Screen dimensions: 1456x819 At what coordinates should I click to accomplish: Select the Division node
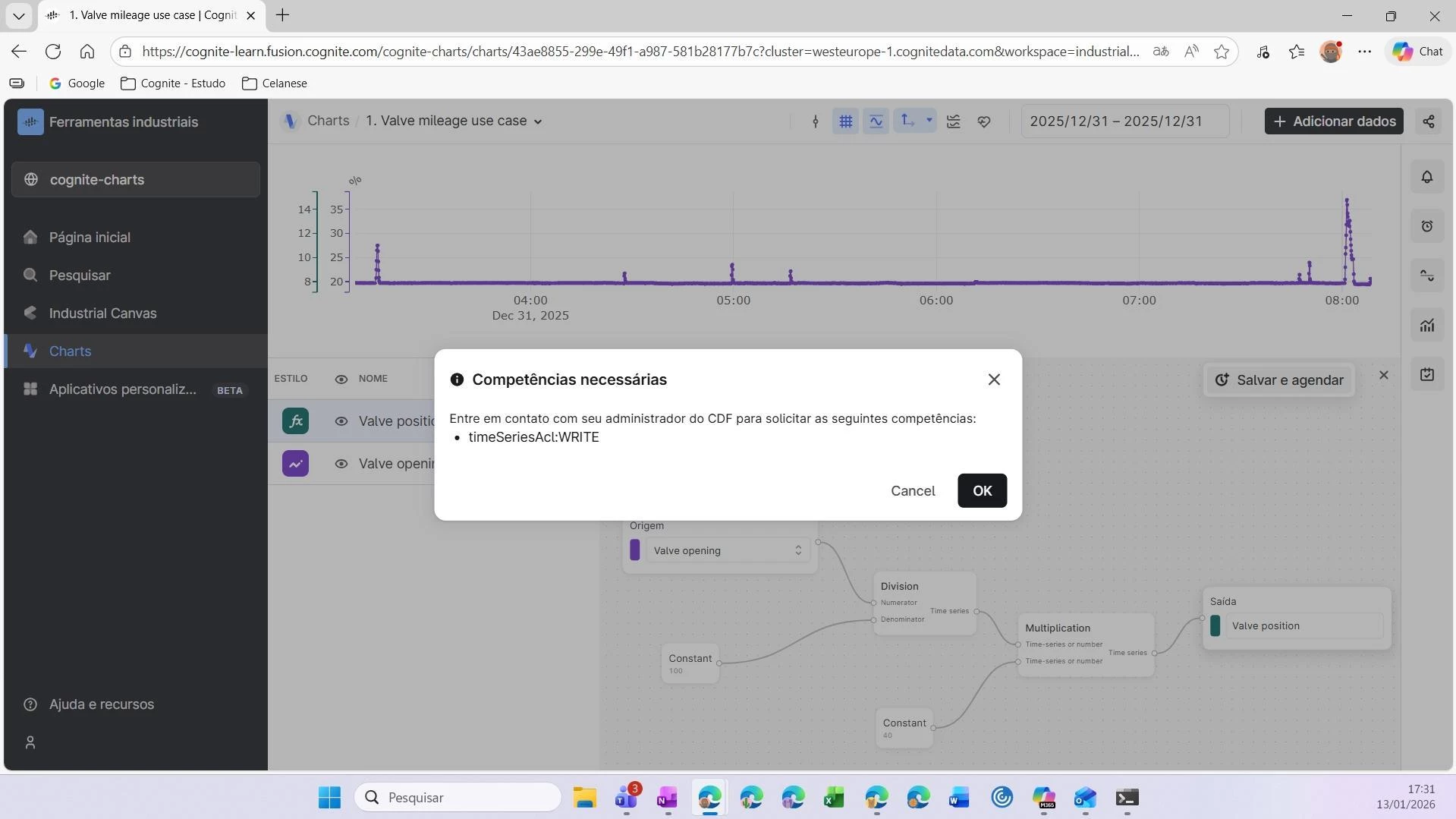coord(925,603)
